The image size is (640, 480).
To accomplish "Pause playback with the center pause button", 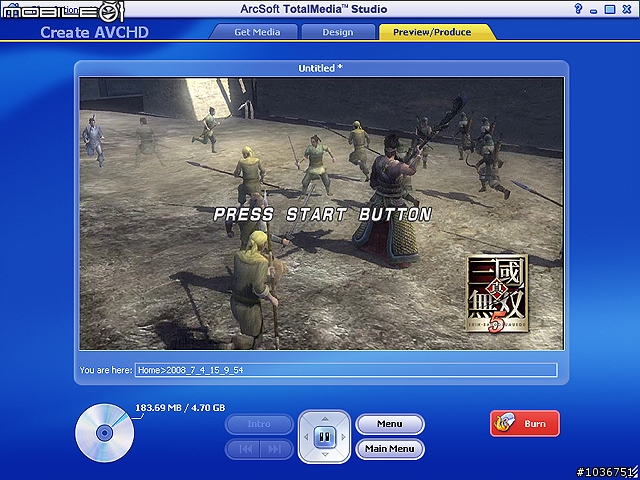I will tap(324, 437).
